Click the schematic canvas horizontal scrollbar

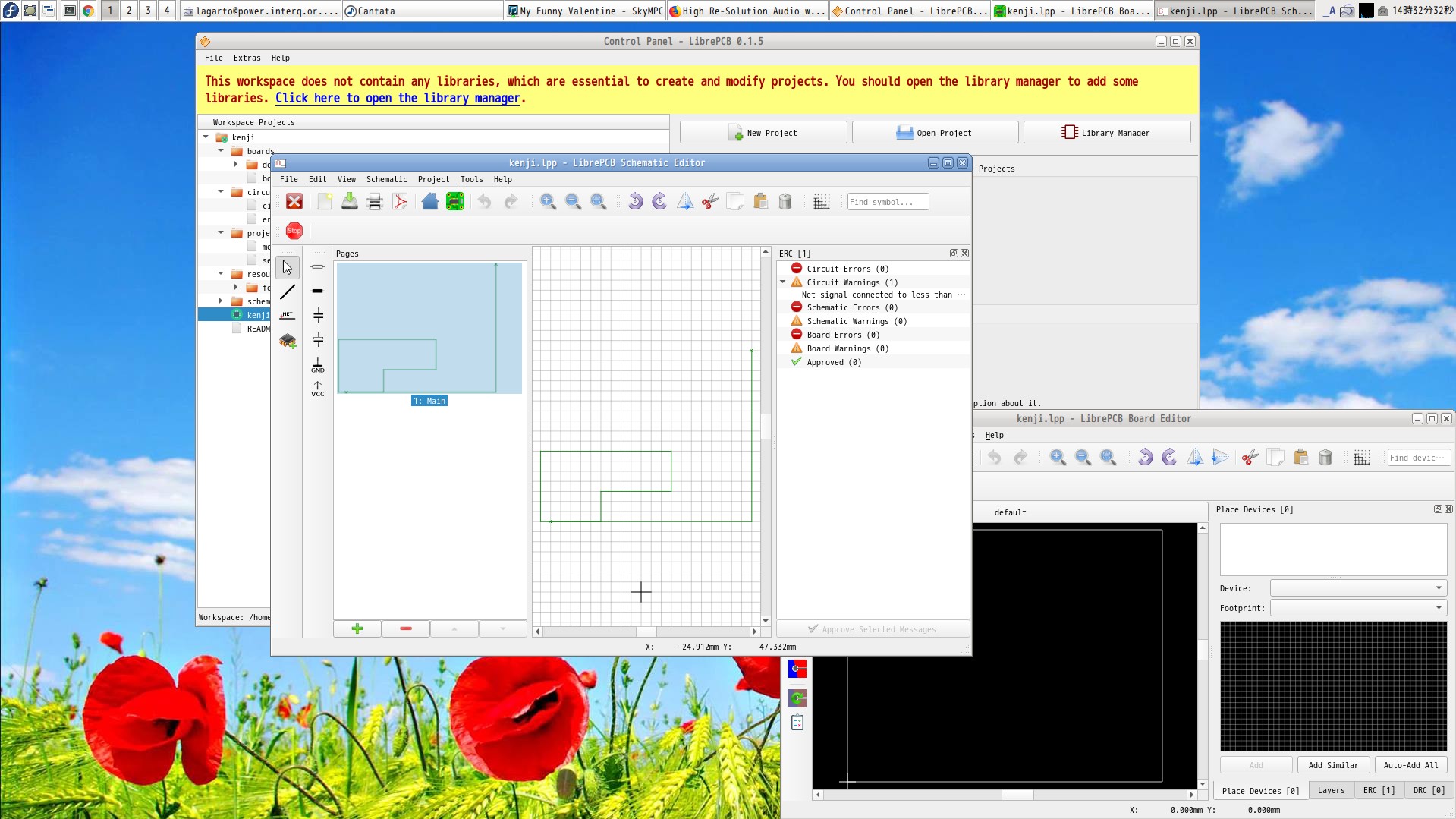click(x=646, y=632)
